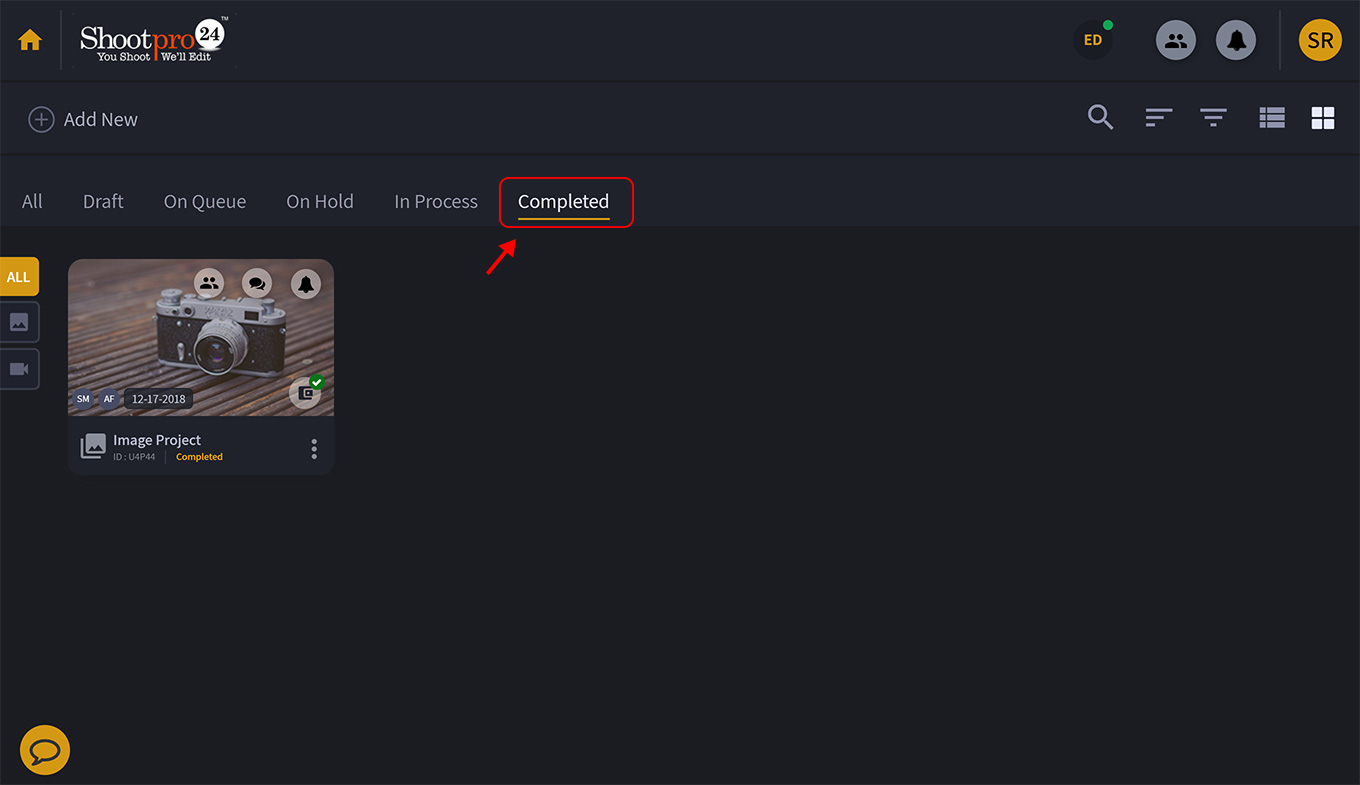Click the sort icon in the toolbar
The height and width of the screenshot is (785, 1360).
tap(1158, 117)
